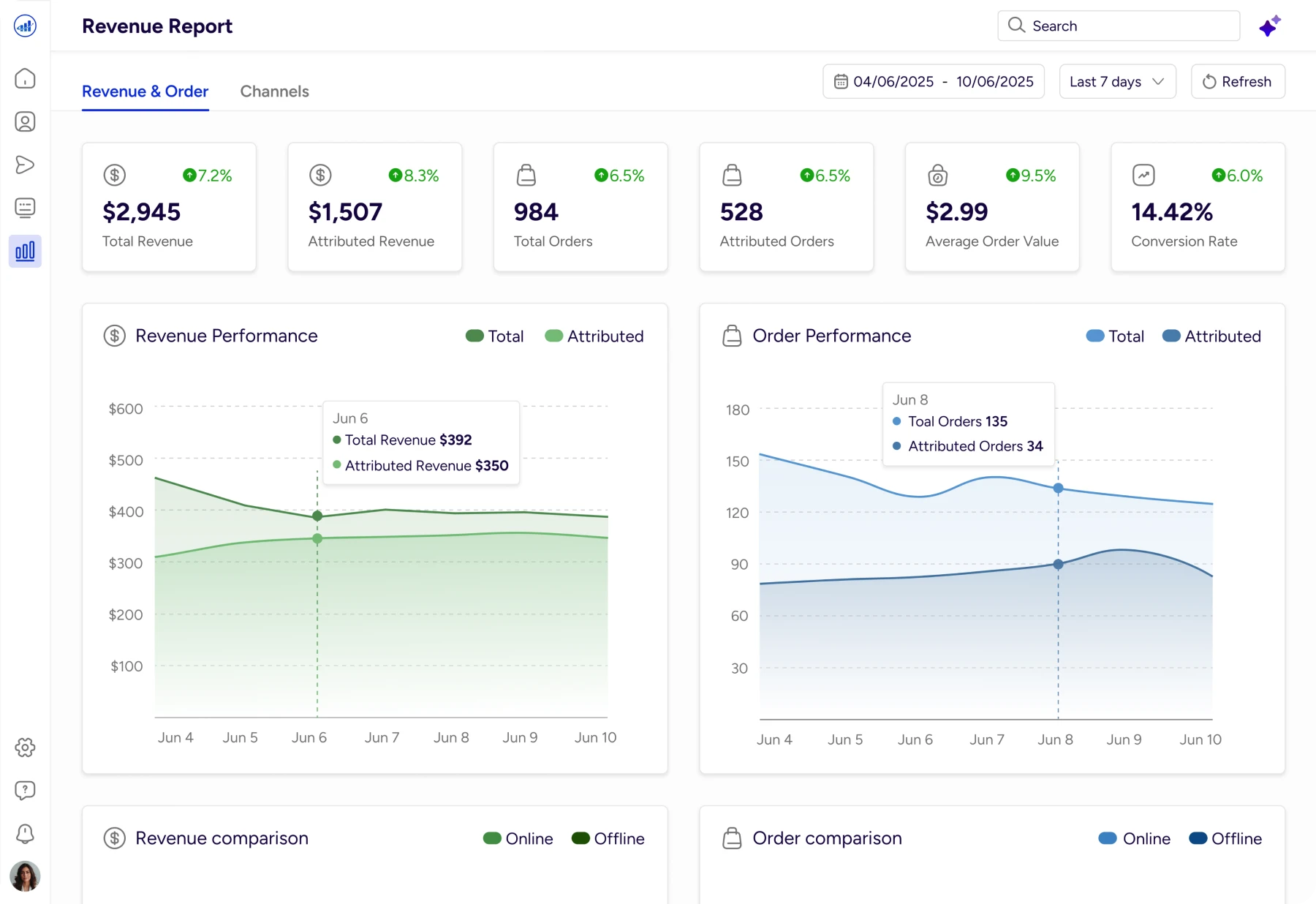The height and width of the screenshot is (904, 1316).
Task: Toggle Attributed series in Revenue Performance legend
Action: (594, 336)
